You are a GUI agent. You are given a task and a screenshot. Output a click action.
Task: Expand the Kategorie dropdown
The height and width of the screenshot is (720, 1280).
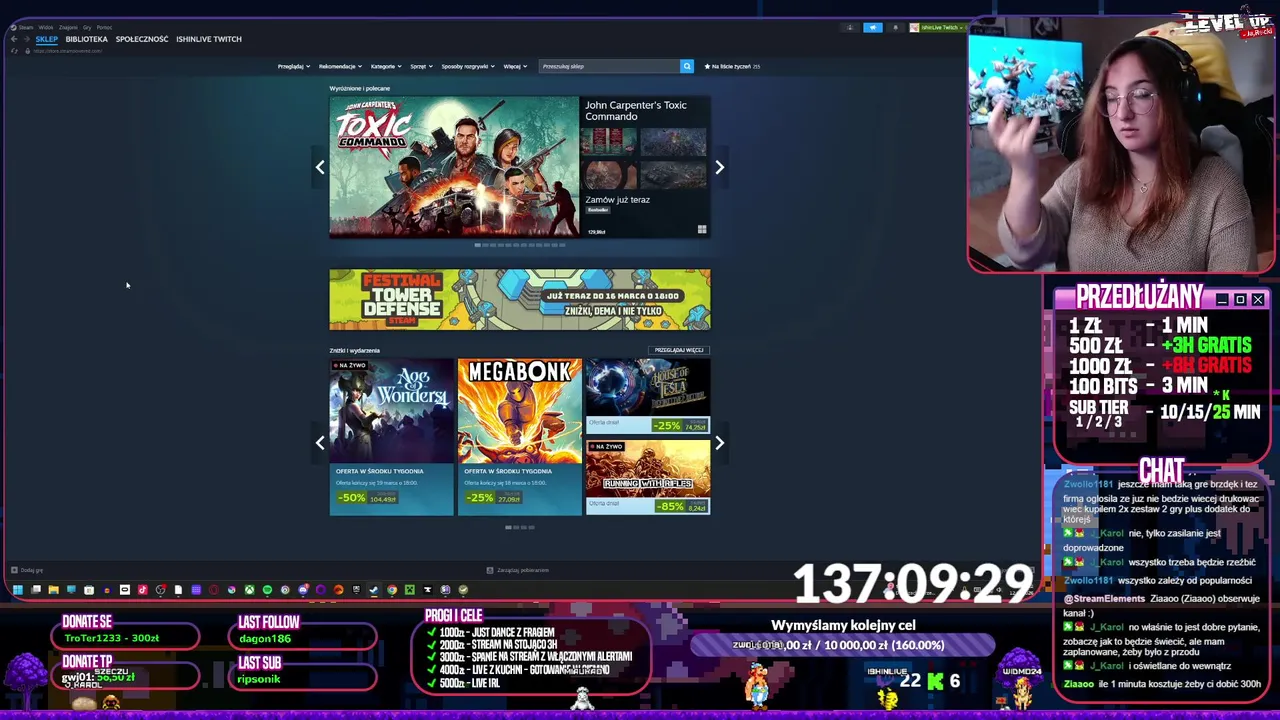click(x=386, y=66)
